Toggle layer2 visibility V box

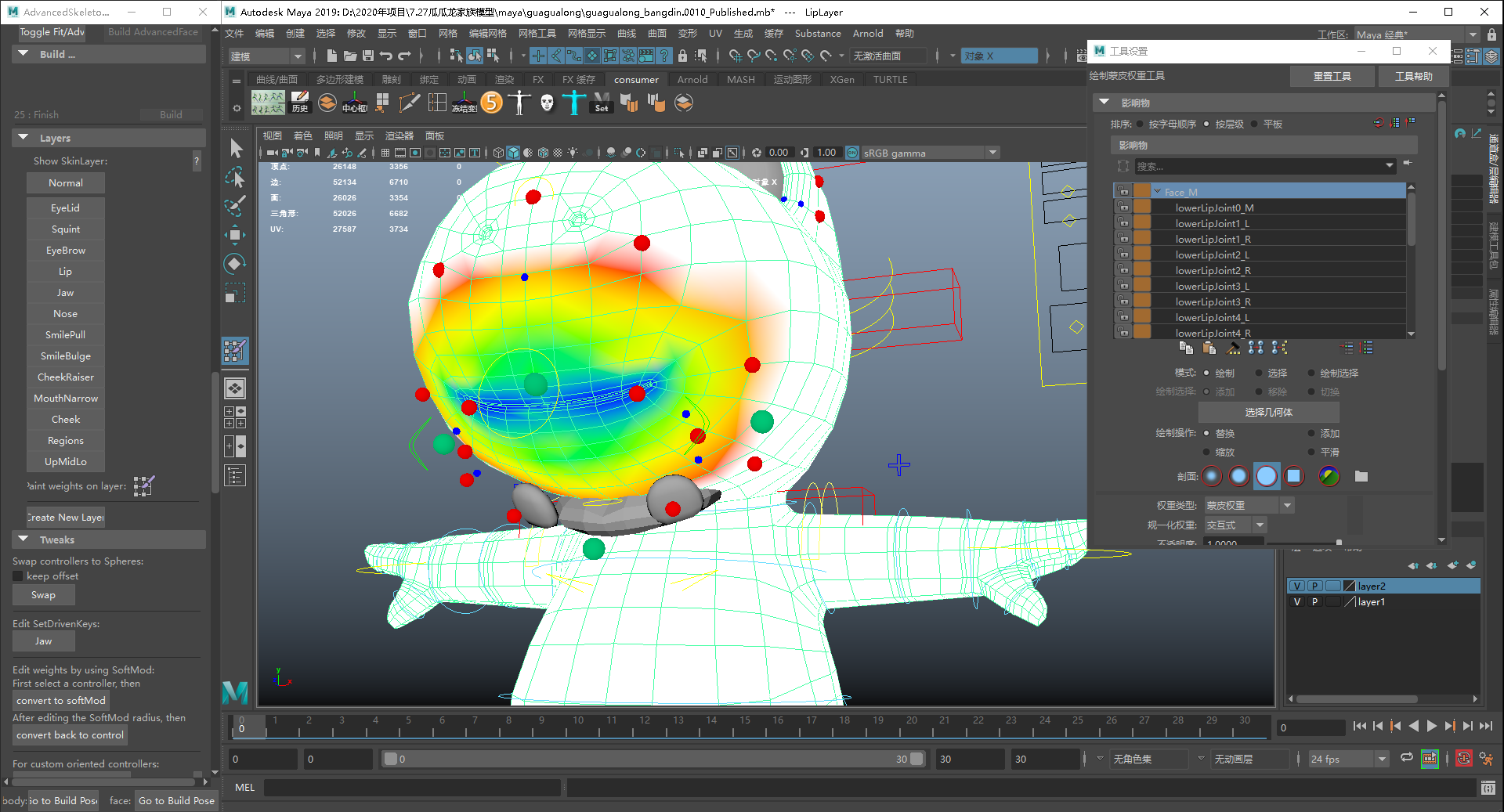[x=1297, y=586]
